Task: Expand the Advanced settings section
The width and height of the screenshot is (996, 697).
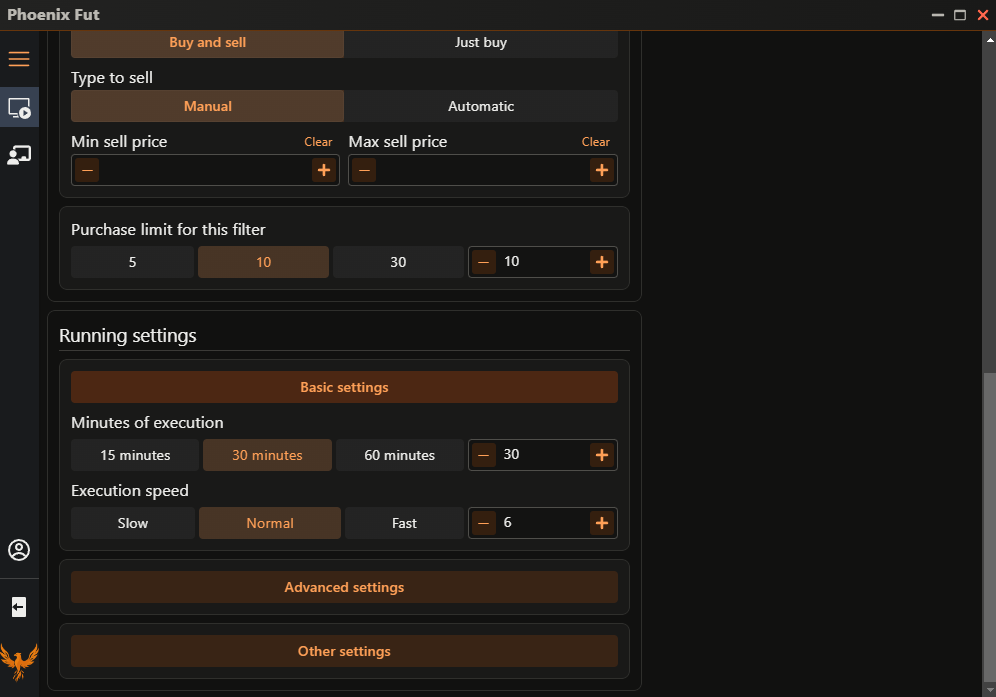Action: point(344,587)
